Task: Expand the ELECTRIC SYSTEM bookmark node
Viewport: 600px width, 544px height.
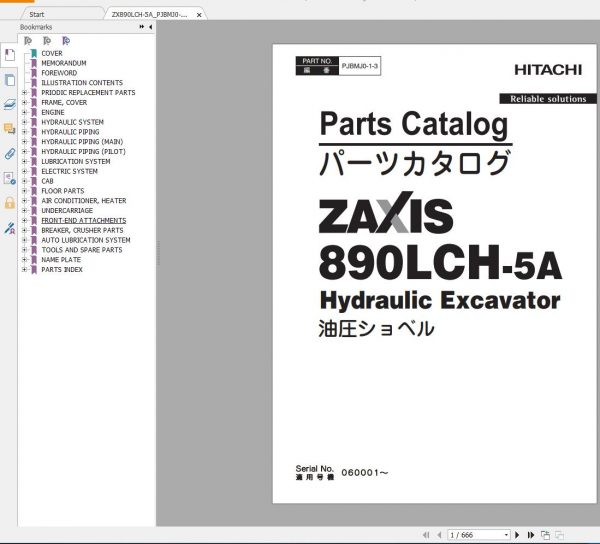Action: coord(24,171)
